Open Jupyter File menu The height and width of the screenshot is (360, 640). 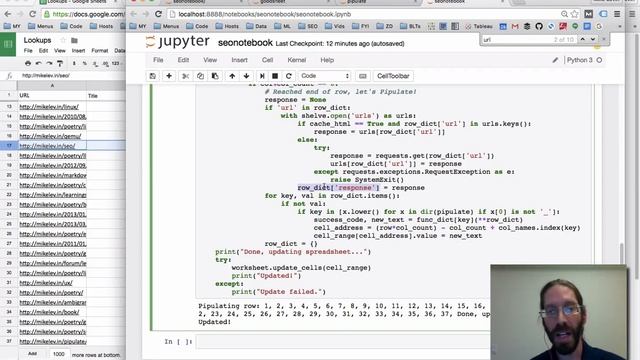[x=158, y=60]
